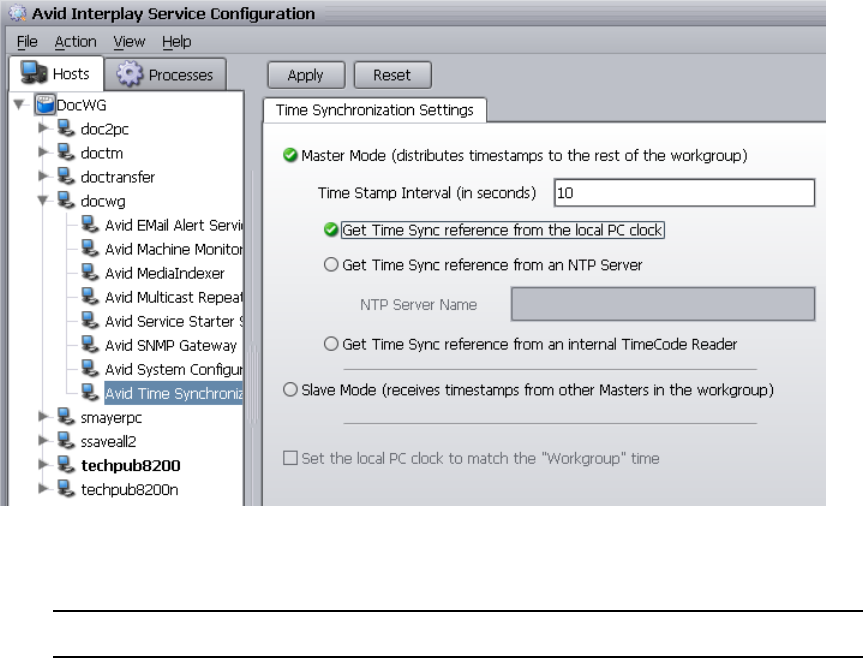863x658 pixels.
Task: Click the techpub8200n host computer icon
Action: point(66,489)
